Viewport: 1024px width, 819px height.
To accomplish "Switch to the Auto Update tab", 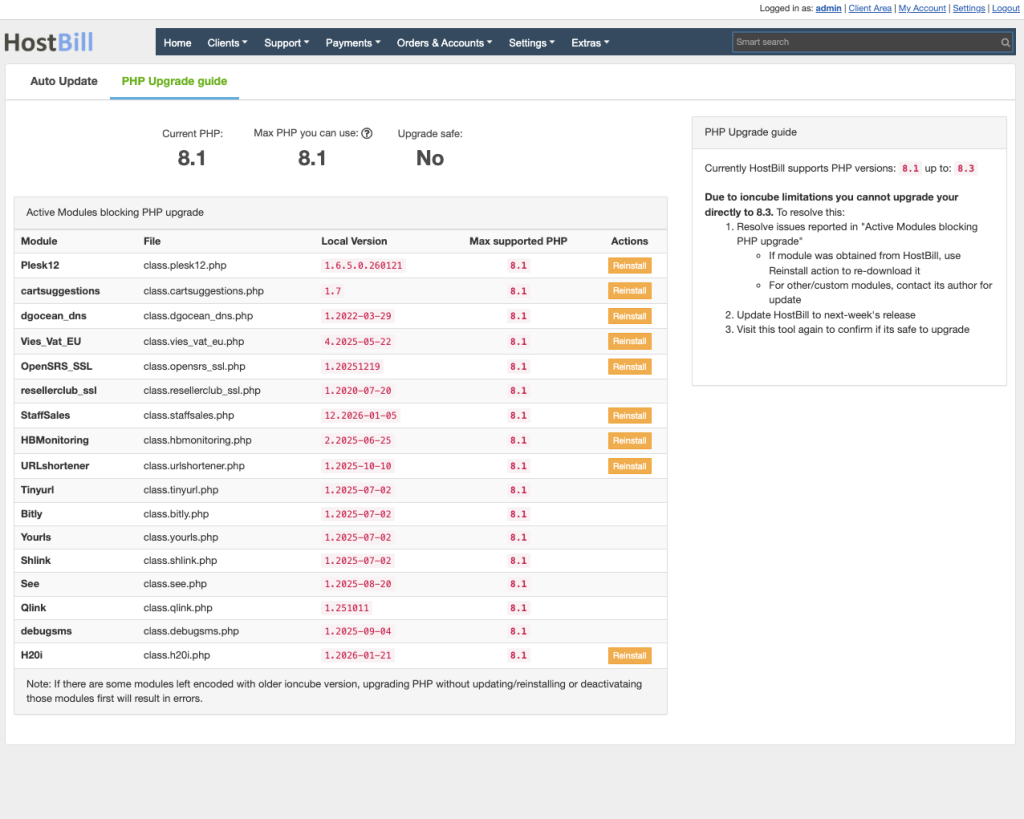I will tap(64, 81).
